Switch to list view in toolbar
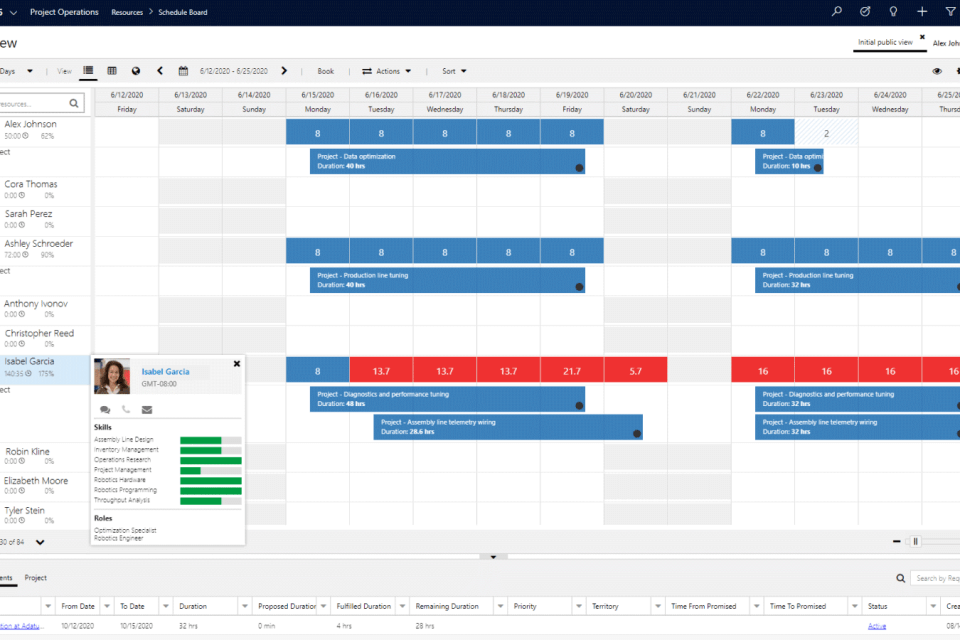 (x=88, y=71)
